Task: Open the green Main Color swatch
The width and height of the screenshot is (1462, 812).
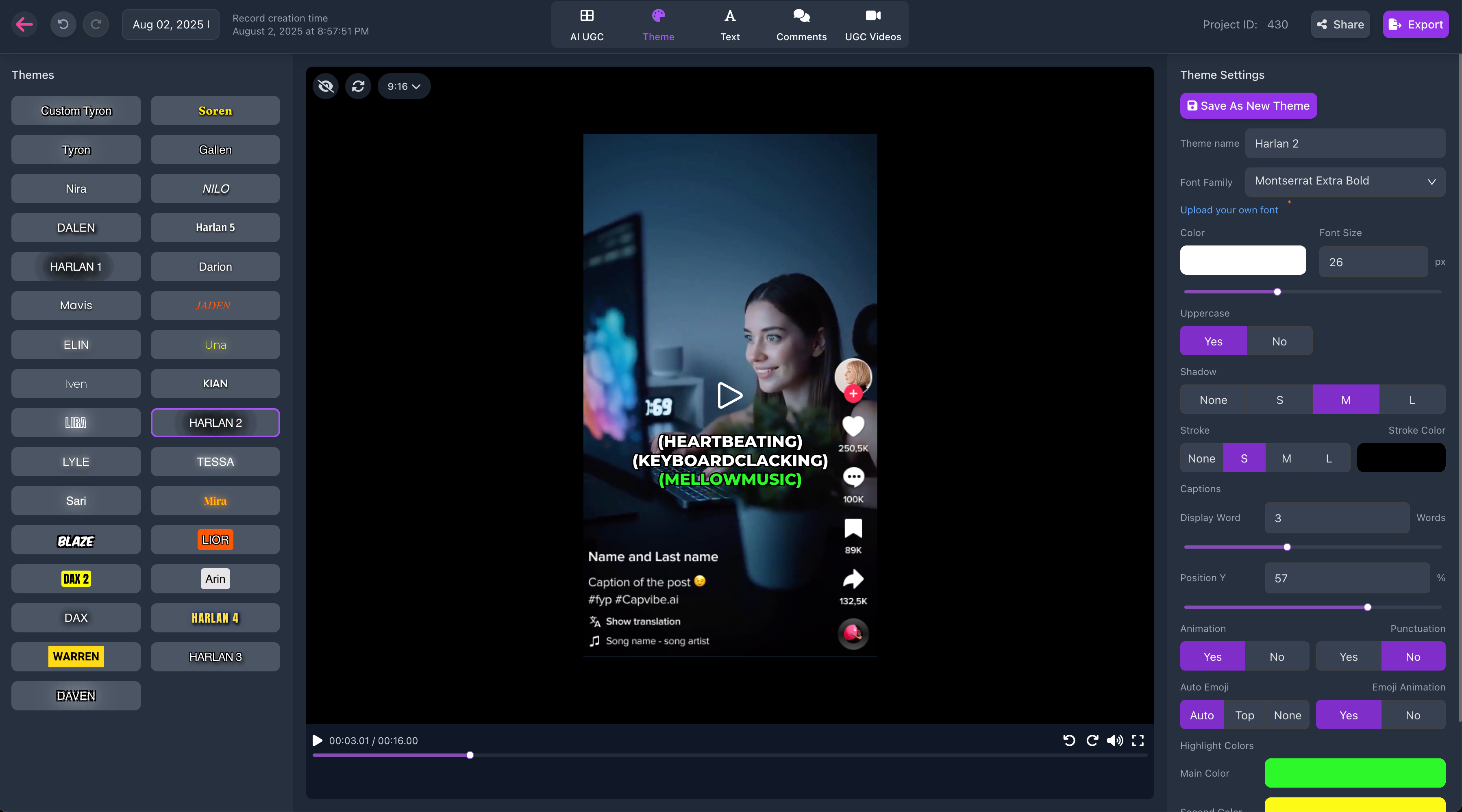Action: (1355, 773)
